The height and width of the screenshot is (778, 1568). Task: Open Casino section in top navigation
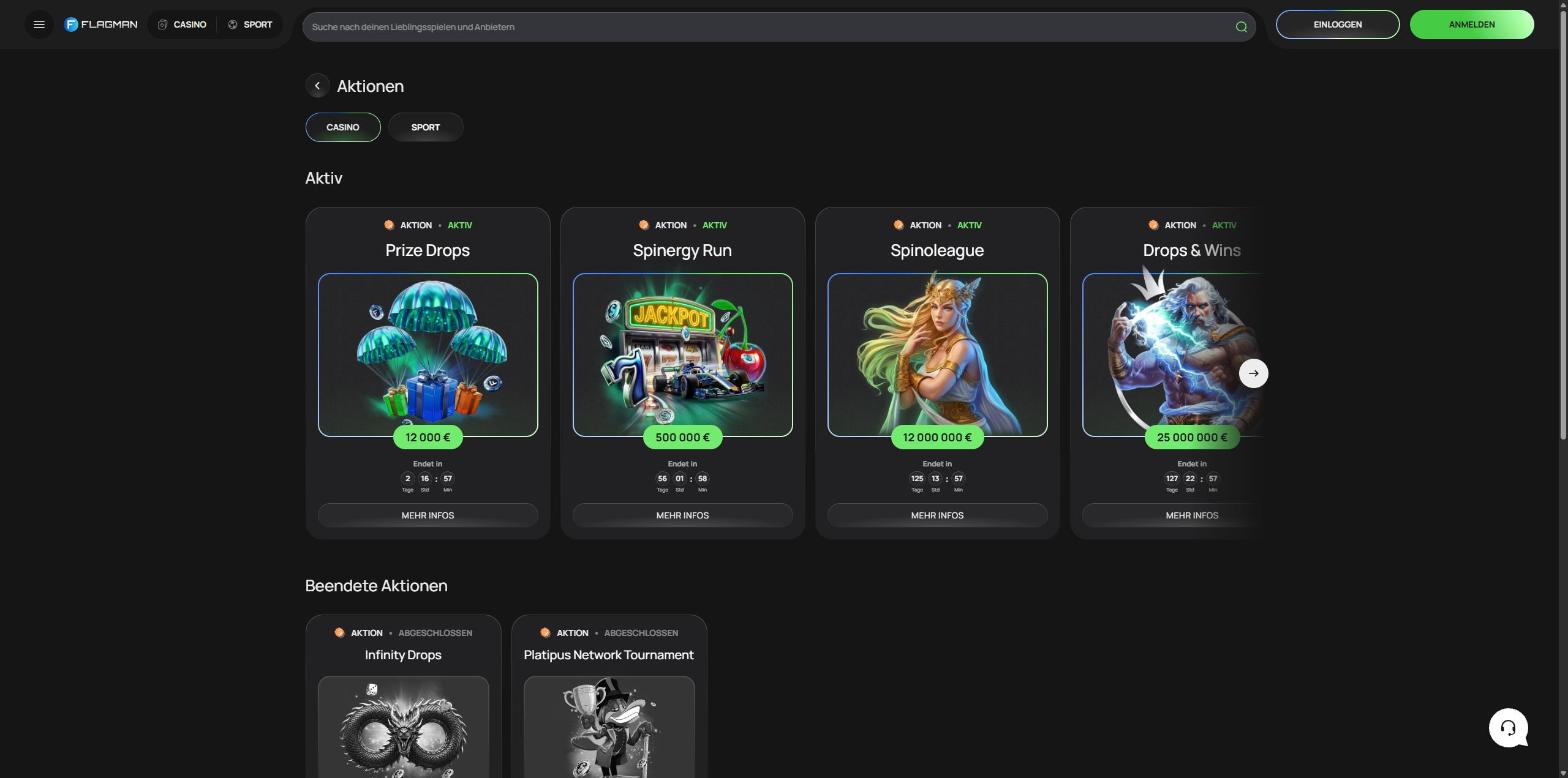coord(182,25)
